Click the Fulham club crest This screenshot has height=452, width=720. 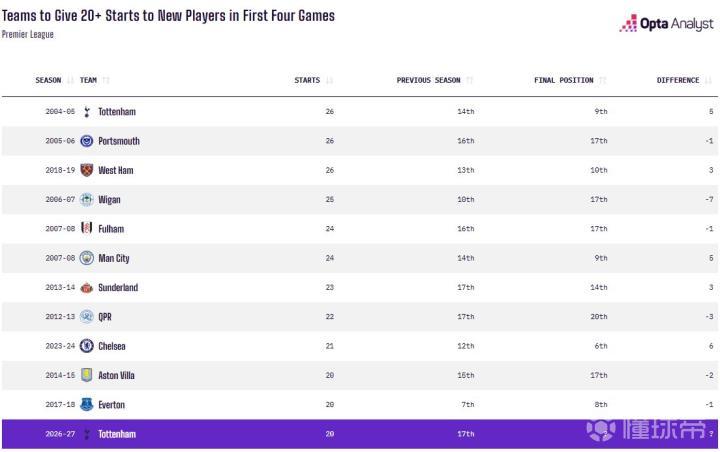tap(86, 228)
